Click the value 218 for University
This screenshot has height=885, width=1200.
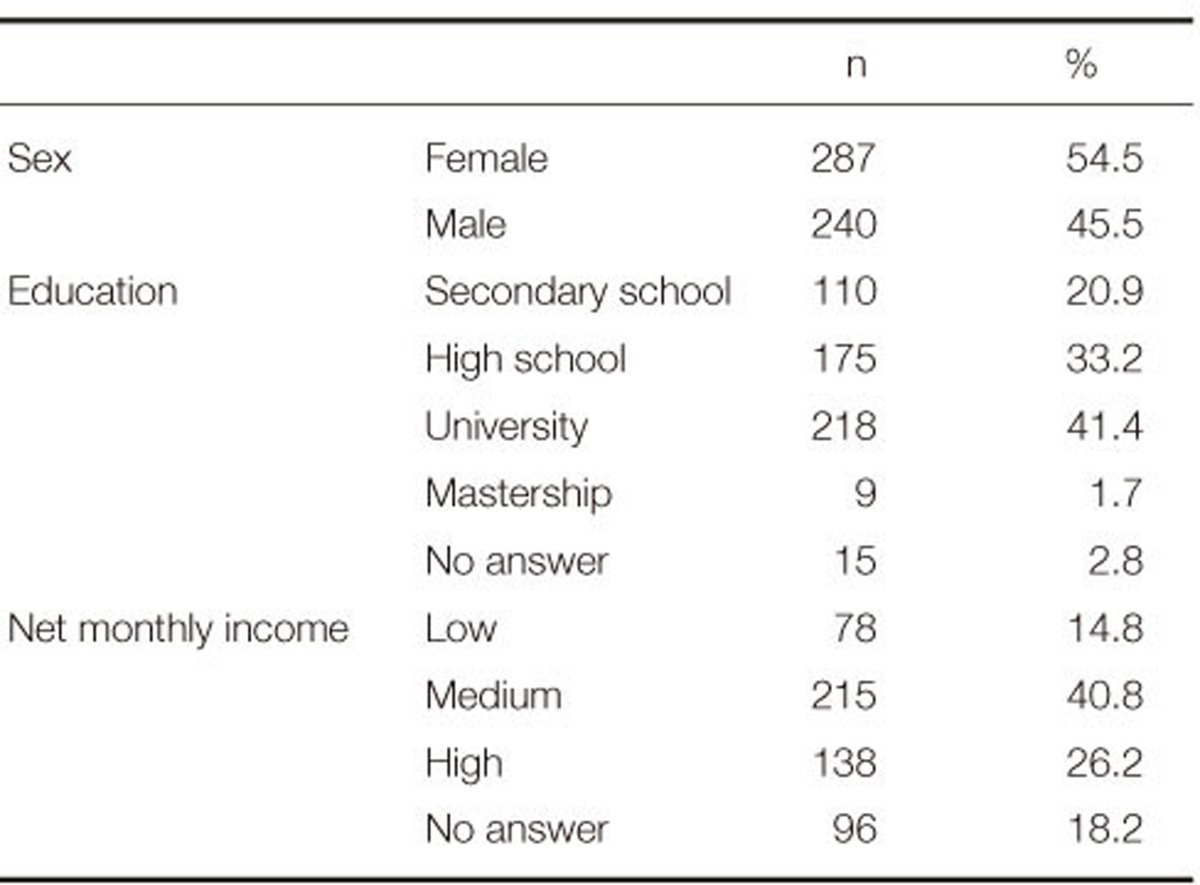pos(844,427)
